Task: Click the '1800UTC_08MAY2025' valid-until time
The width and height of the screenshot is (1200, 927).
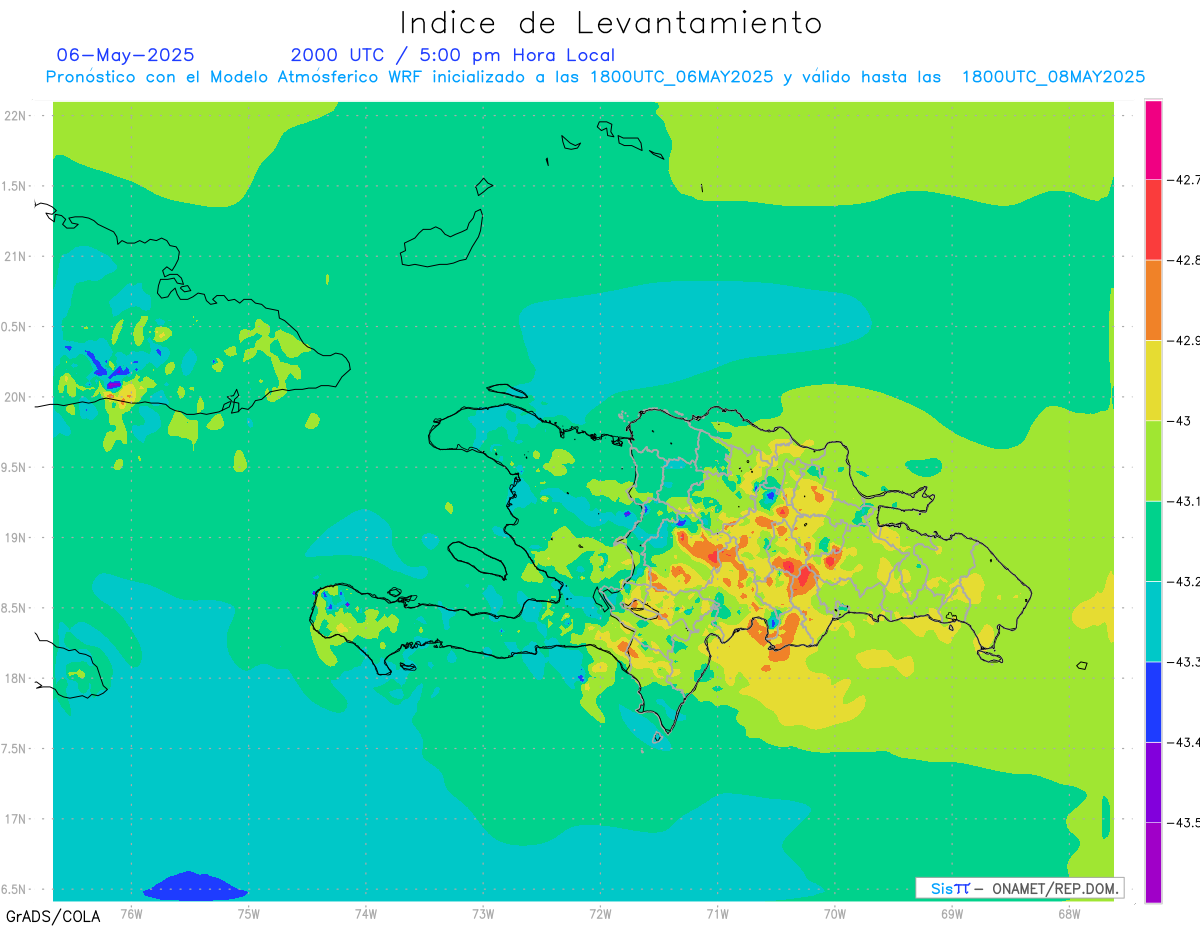Action: (1054, 77)
